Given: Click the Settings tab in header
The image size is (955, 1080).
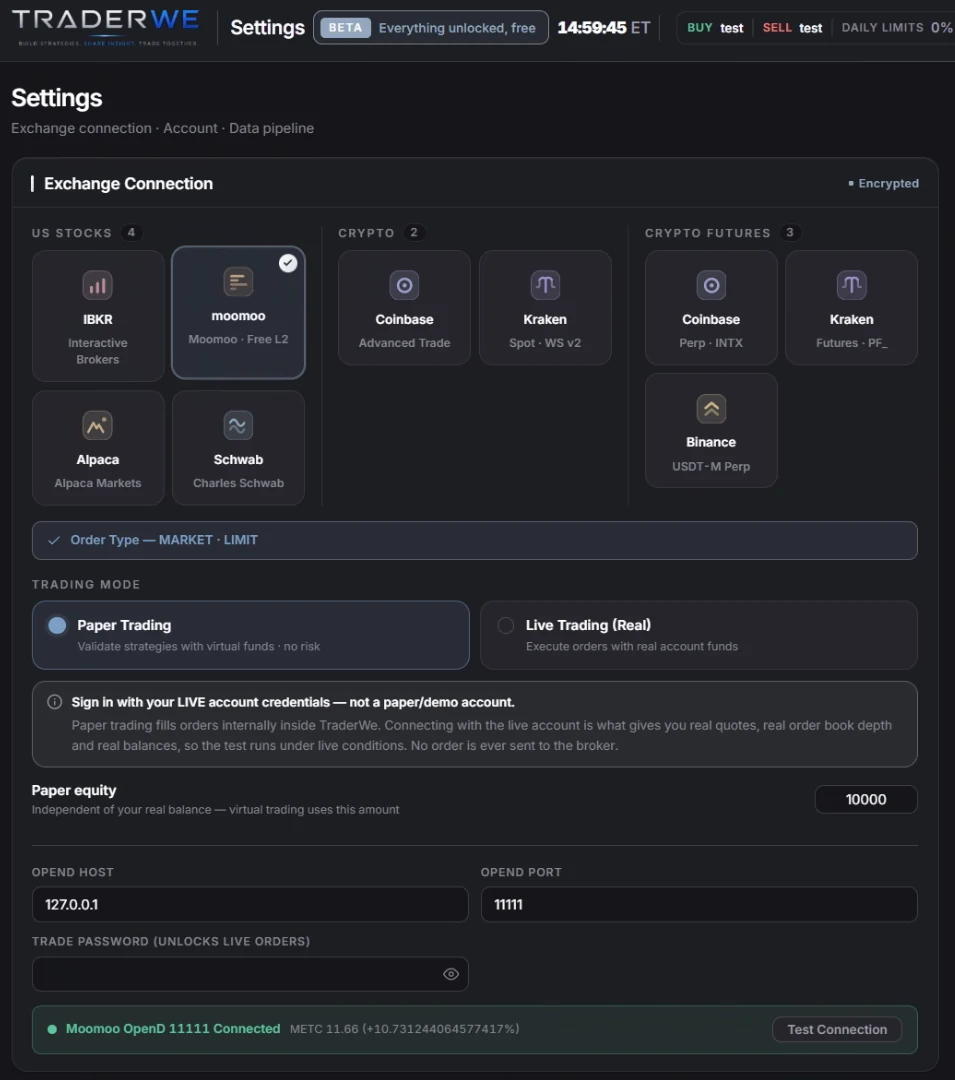Looking at the screenshot, I should tap(267, 28).
